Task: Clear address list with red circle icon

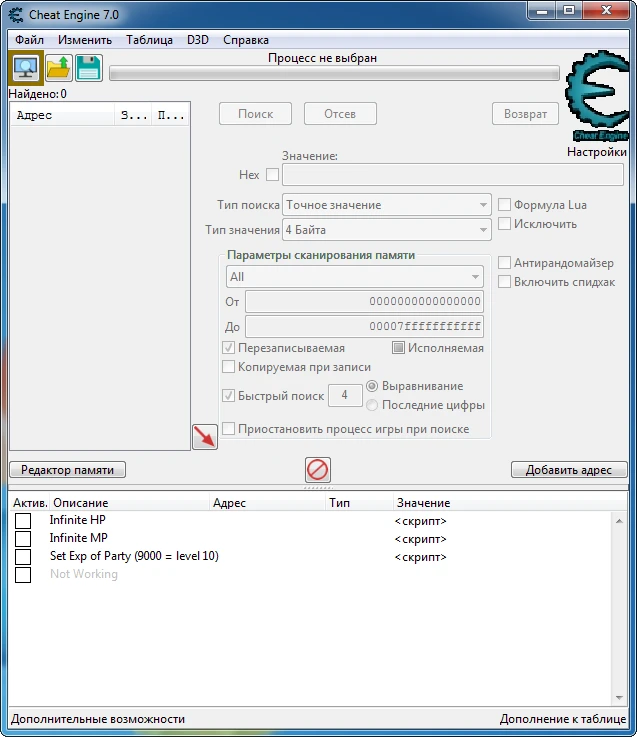Action: (x=318, y=470)
